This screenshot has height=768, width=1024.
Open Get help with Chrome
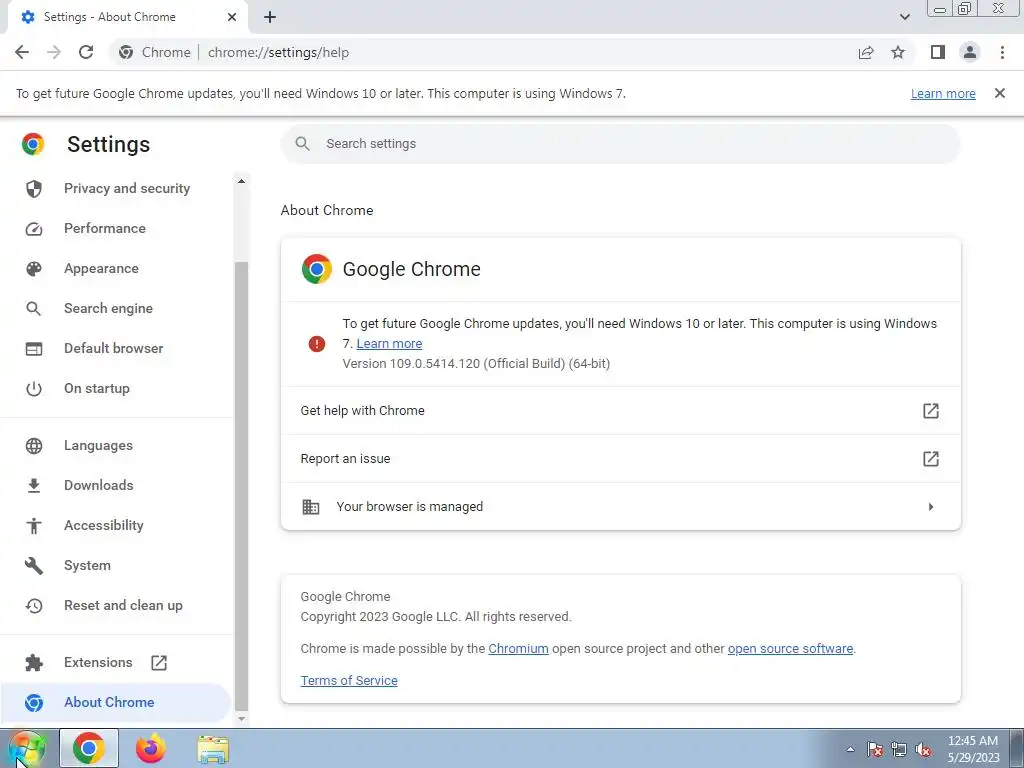(620, 411)
